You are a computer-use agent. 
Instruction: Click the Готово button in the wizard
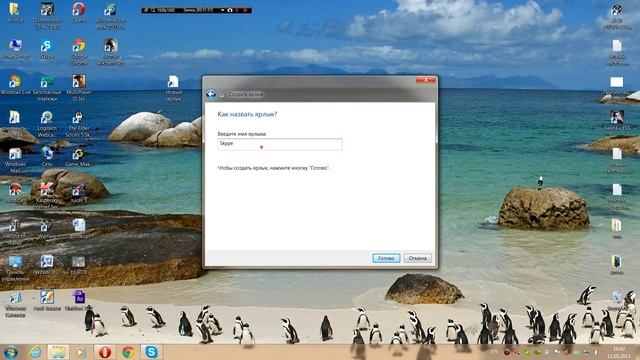click(386, 258)
